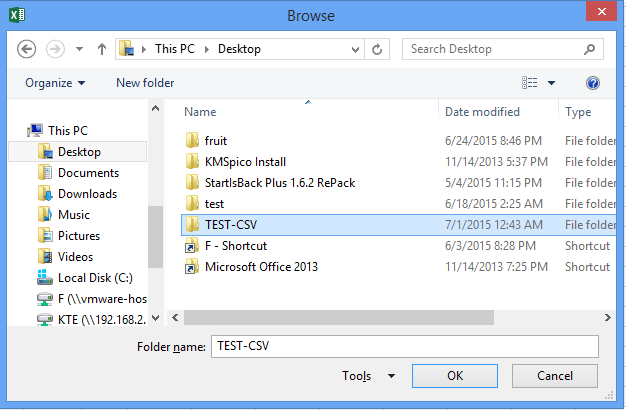Select the fruit folder icon

(193, 141)
